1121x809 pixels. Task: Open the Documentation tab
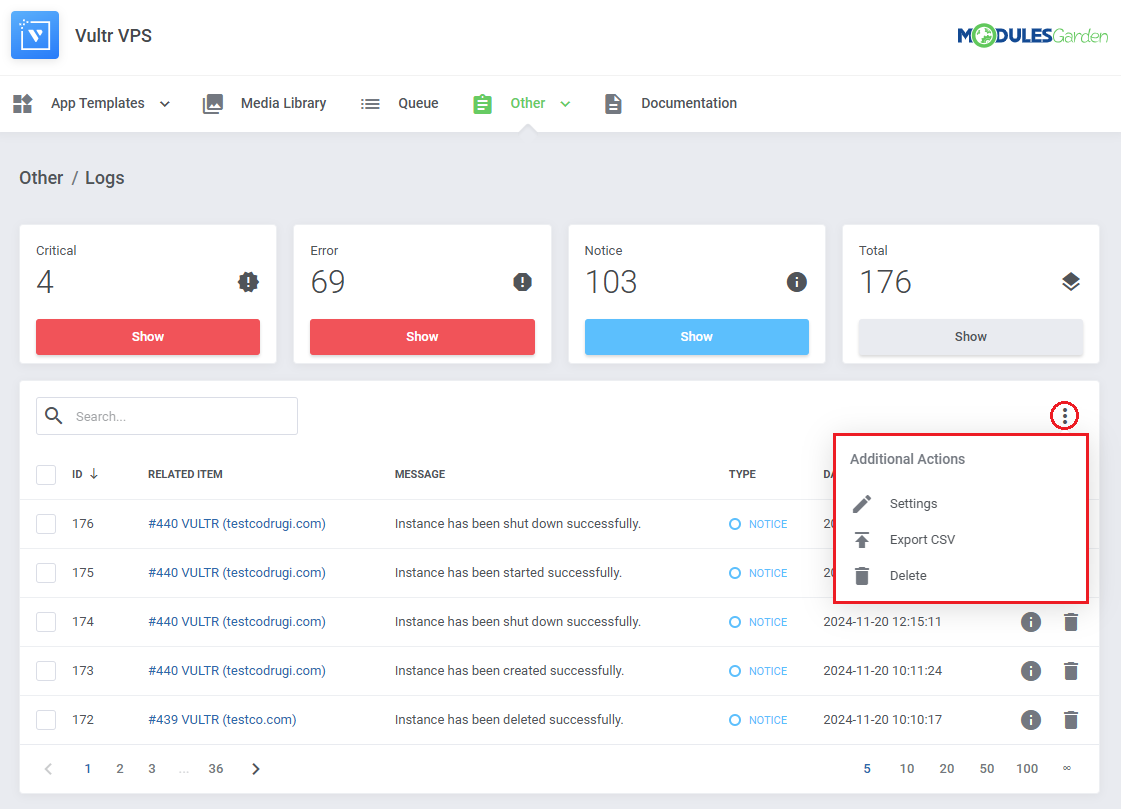pyautogui.click(x=671, y=104)
